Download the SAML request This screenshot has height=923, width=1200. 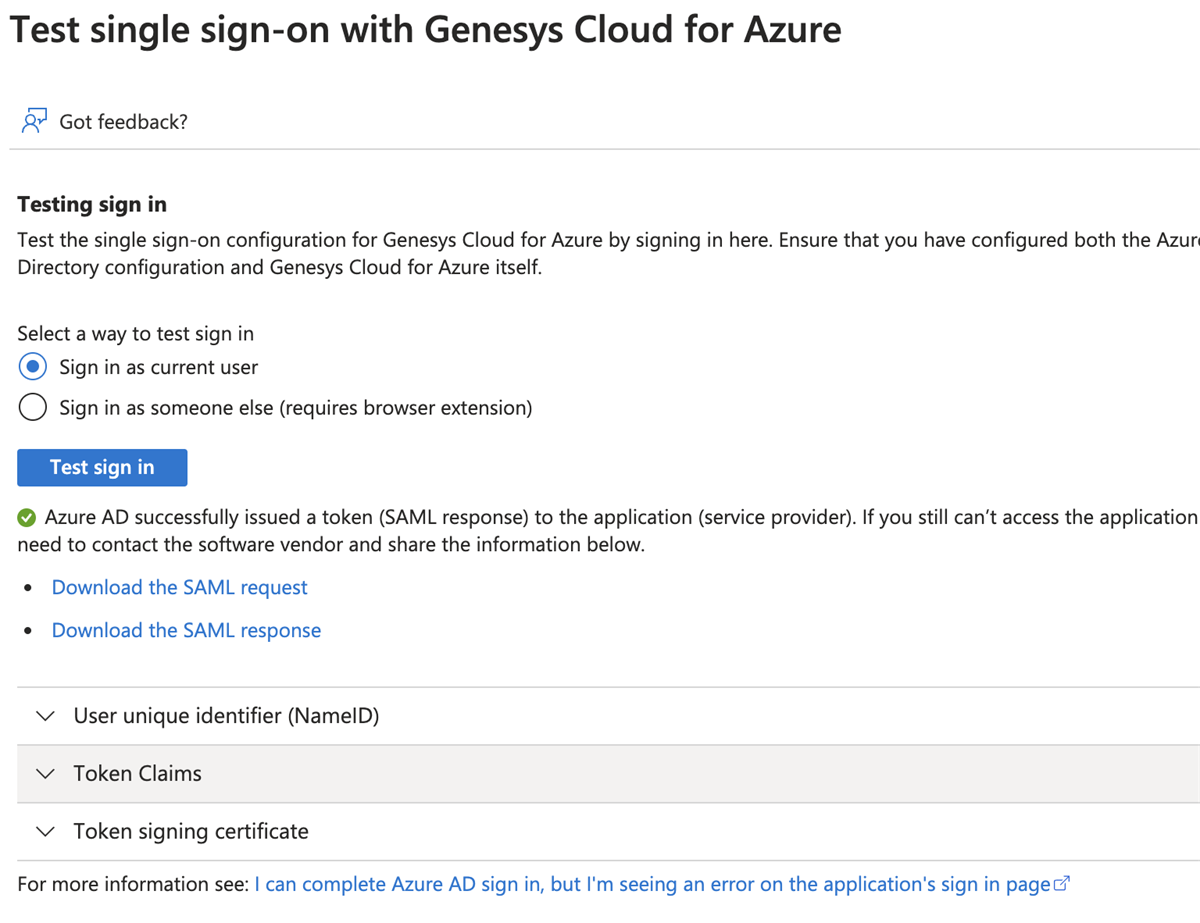coord(179,587)
